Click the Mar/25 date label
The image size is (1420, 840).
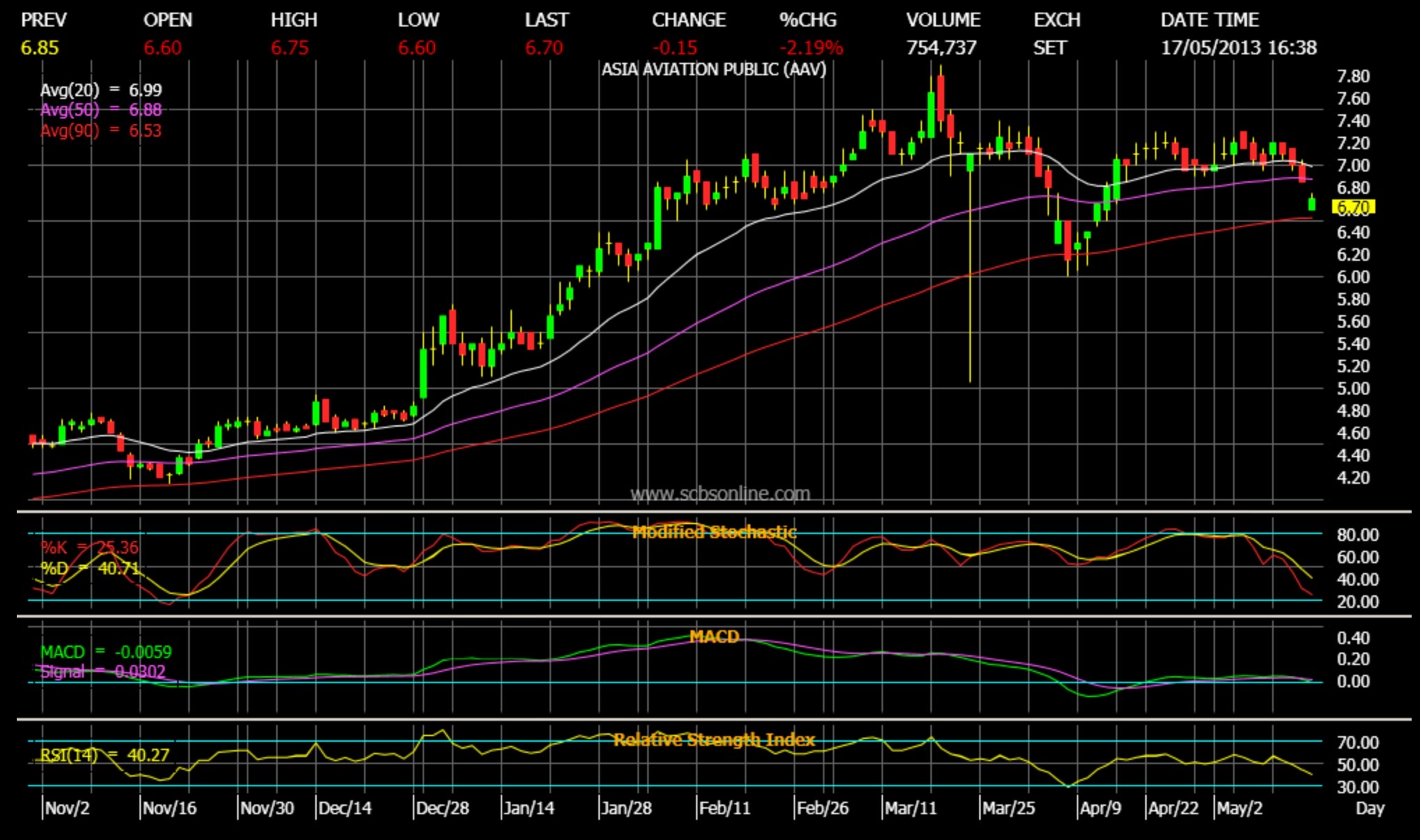tap(1009, 809)
